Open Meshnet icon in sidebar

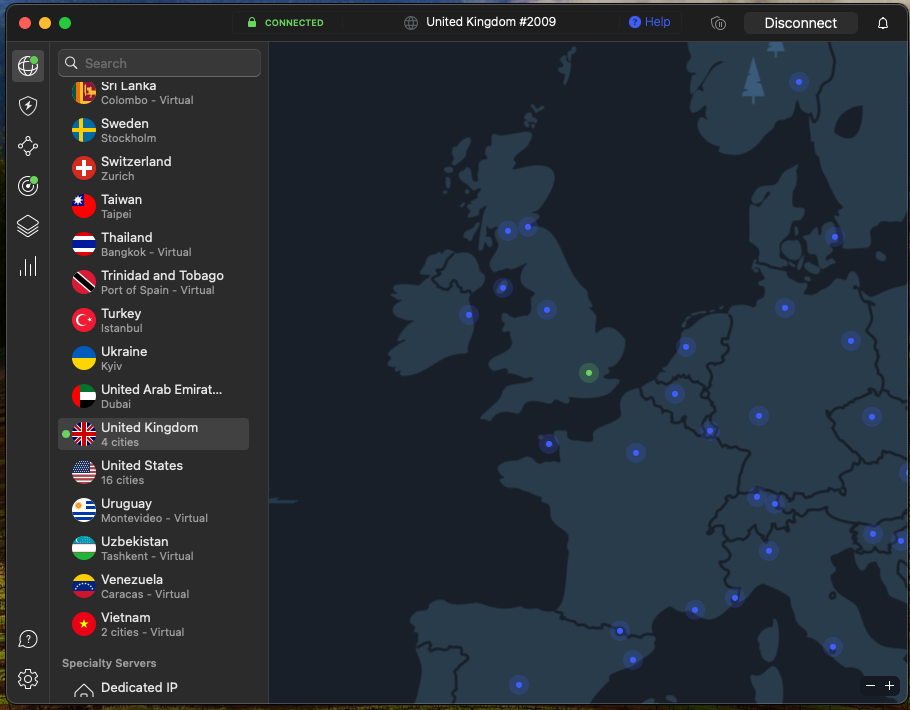point(28,146)
